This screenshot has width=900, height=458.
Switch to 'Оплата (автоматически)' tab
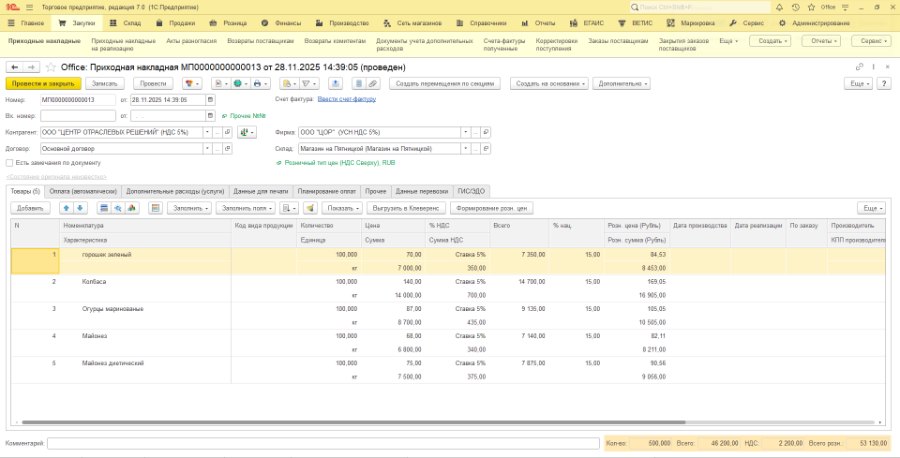click(83, 191)
